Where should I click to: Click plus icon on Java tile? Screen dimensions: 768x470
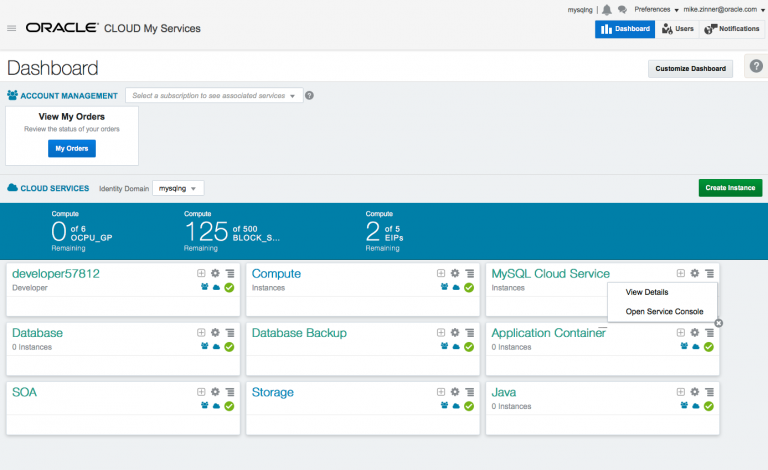[x=681, y=392]
